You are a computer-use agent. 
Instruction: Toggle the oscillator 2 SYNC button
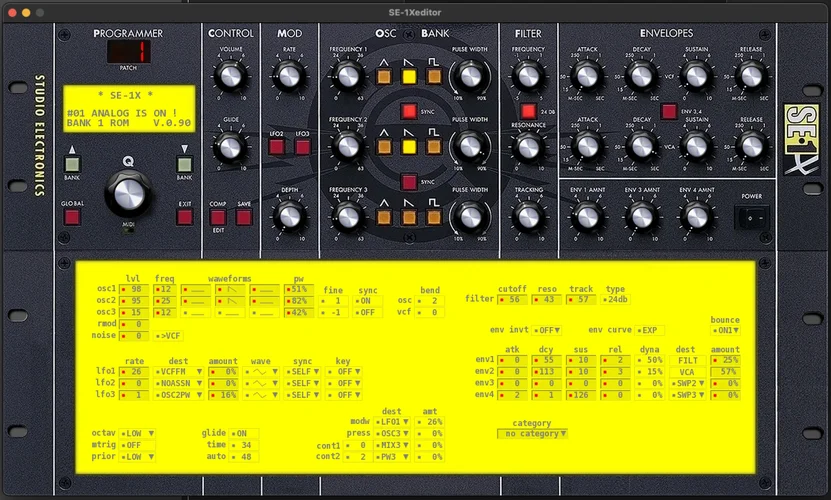coord(408,182)
